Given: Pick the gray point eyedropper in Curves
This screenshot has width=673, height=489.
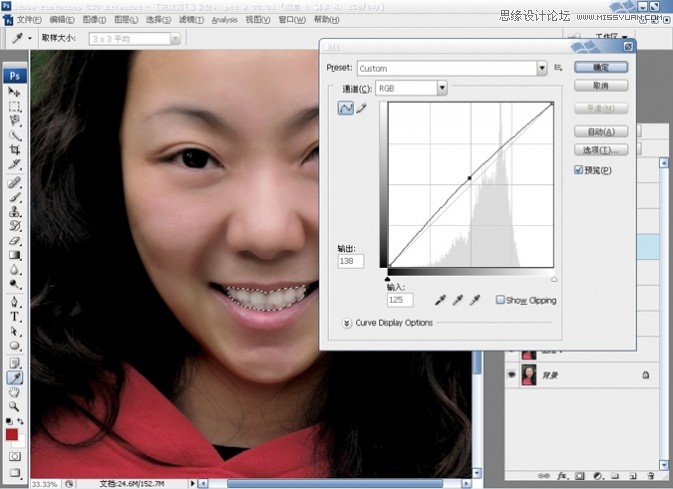Looking at the screenshot, I should pyautogui.click(x=458, y=300).
